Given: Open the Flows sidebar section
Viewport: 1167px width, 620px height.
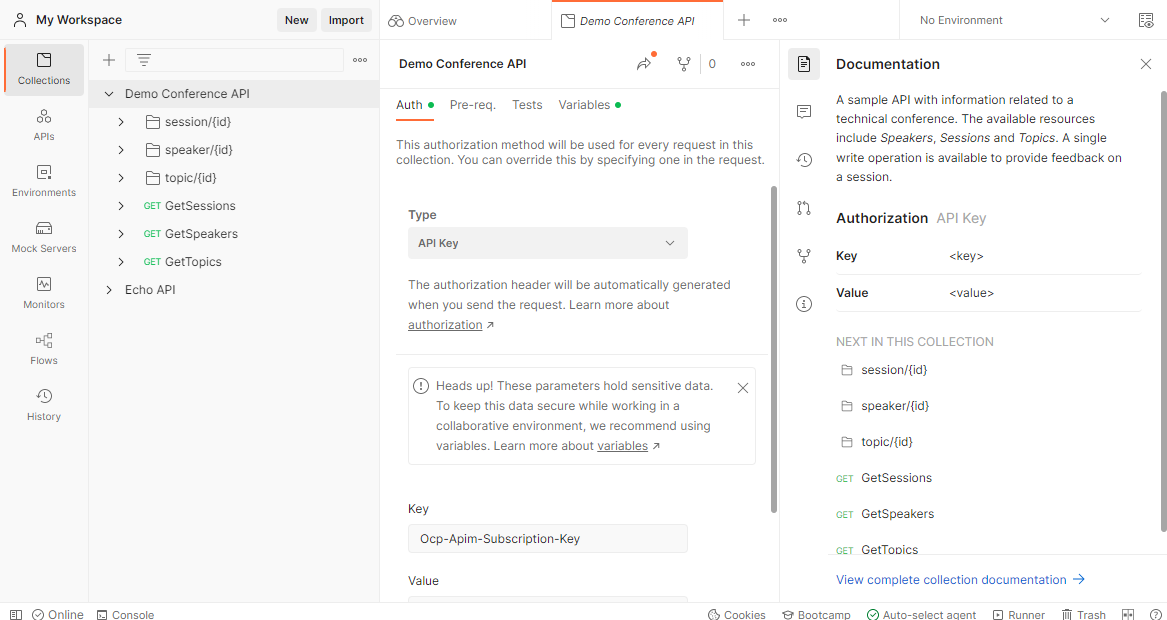Looking at the screenshot, I should pyautogui.click(x=44, y=349).
